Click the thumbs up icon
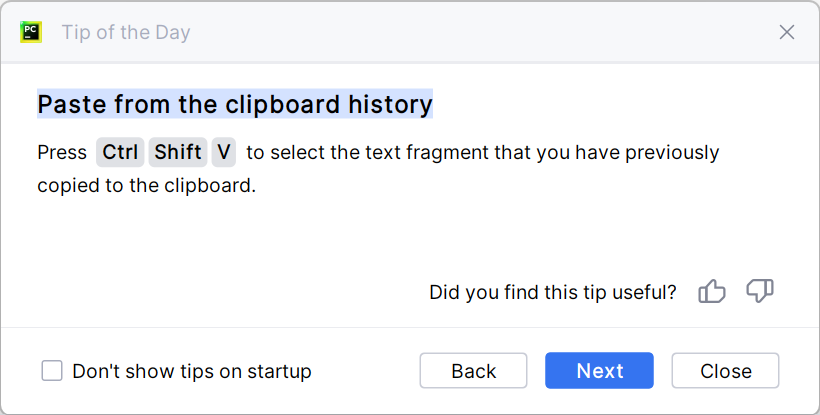 pos(712,291)
